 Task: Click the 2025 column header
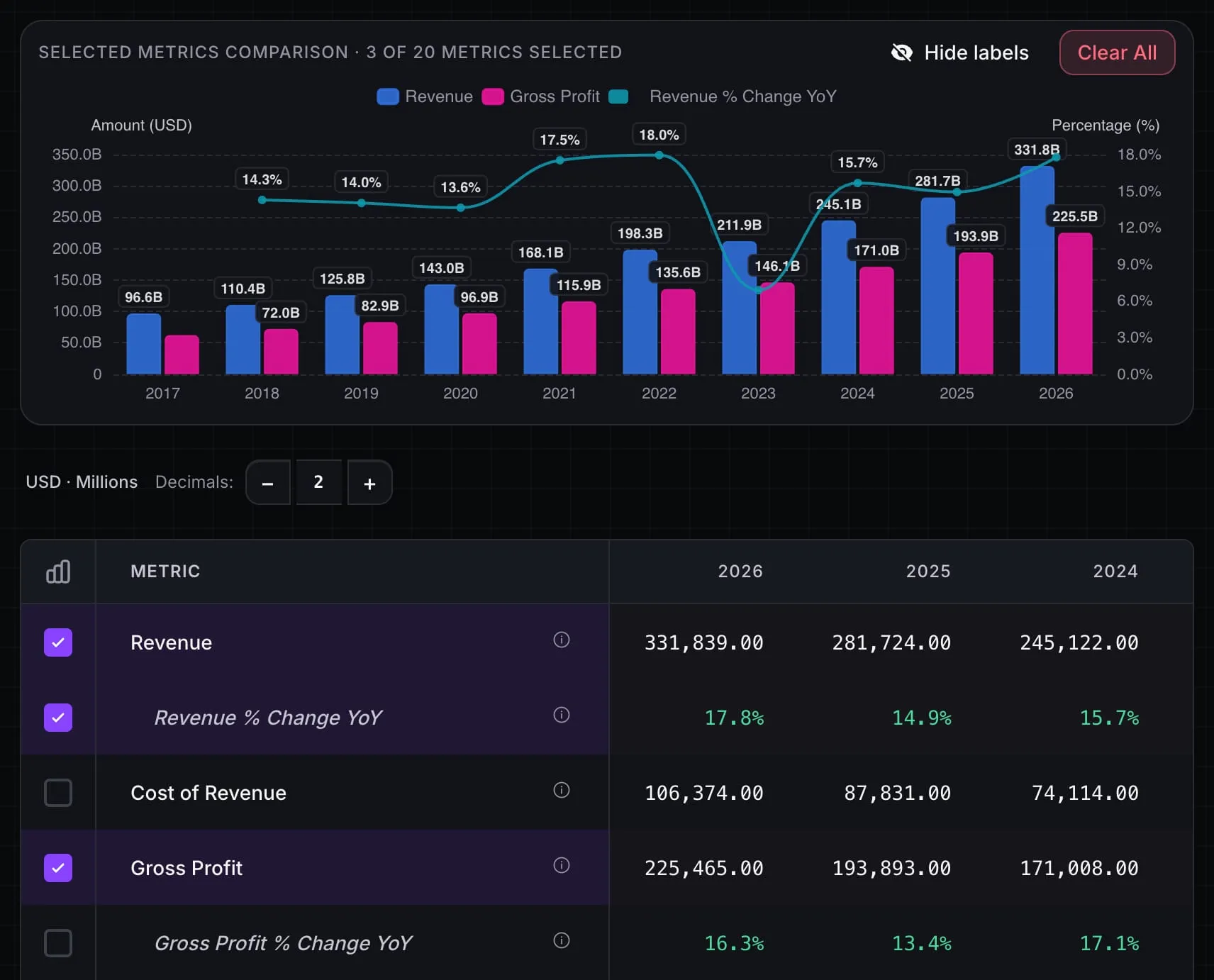[928, 572]
